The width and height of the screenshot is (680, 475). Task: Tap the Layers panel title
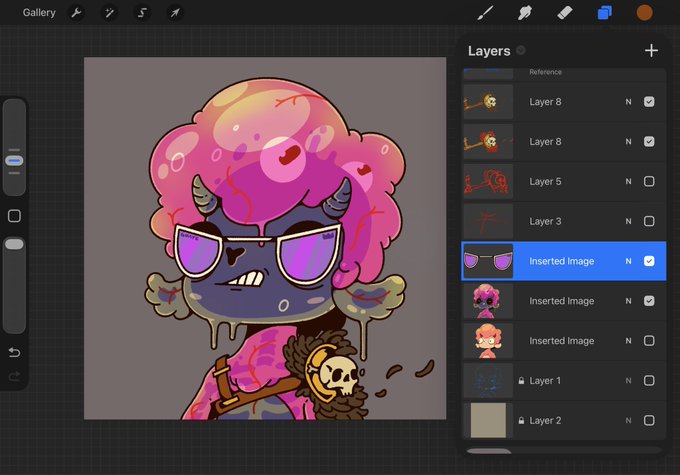click(489, 51)
